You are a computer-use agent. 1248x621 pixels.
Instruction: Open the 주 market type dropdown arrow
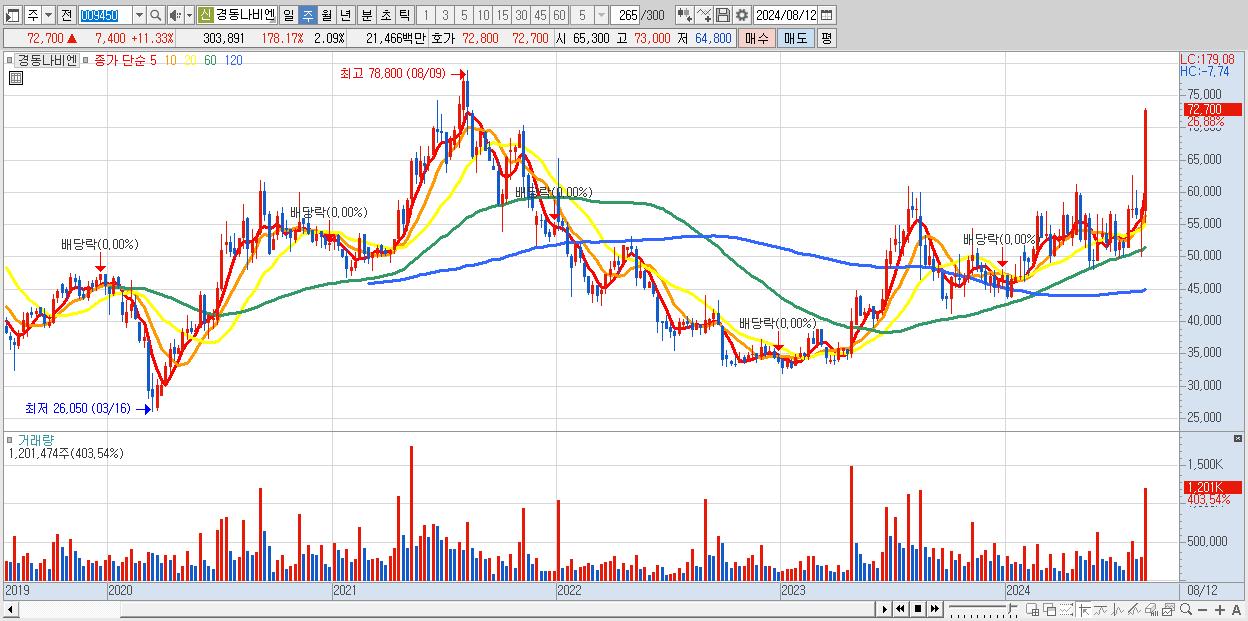[x=48, y=15]
